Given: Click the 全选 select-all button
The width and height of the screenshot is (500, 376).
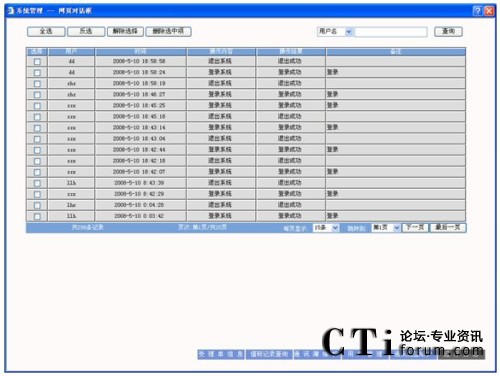Looking at the screenshot, I should pos(46,31).
